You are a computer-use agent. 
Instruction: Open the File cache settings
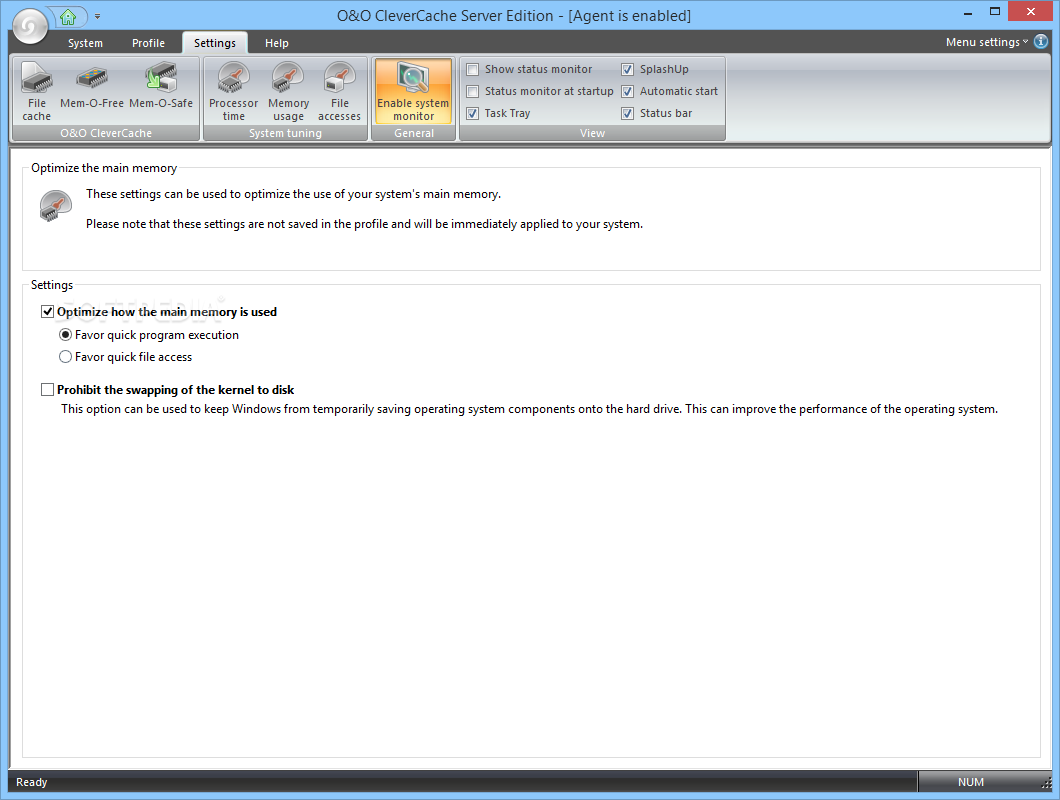pos(37,92)
